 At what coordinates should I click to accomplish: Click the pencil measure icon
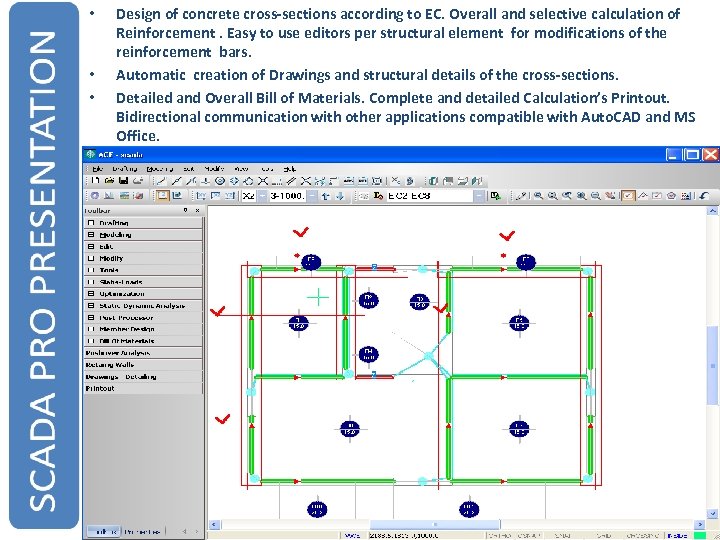[x=521, y=196]
